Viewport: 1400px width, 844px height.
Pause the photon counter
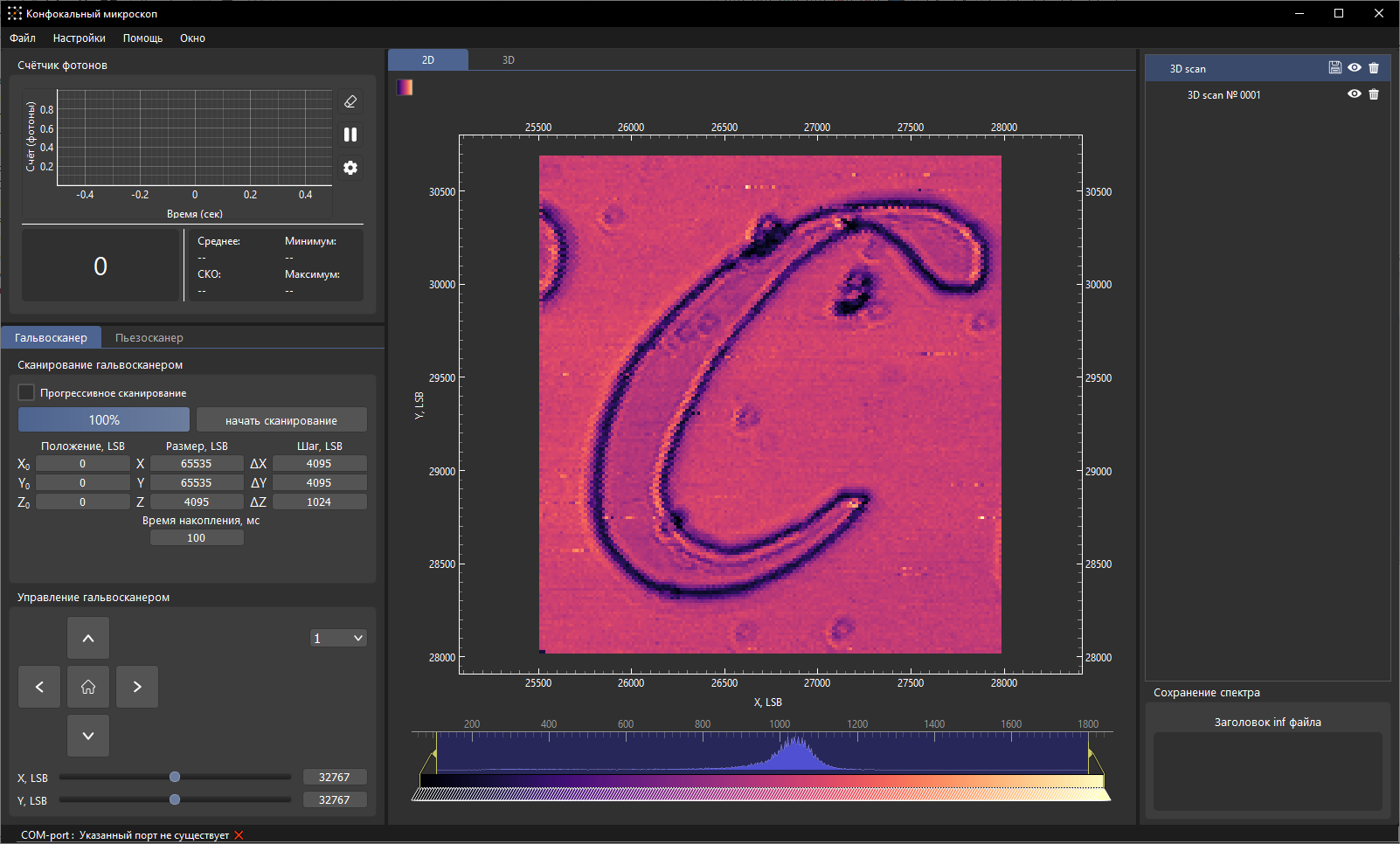[x=350, y=135]
